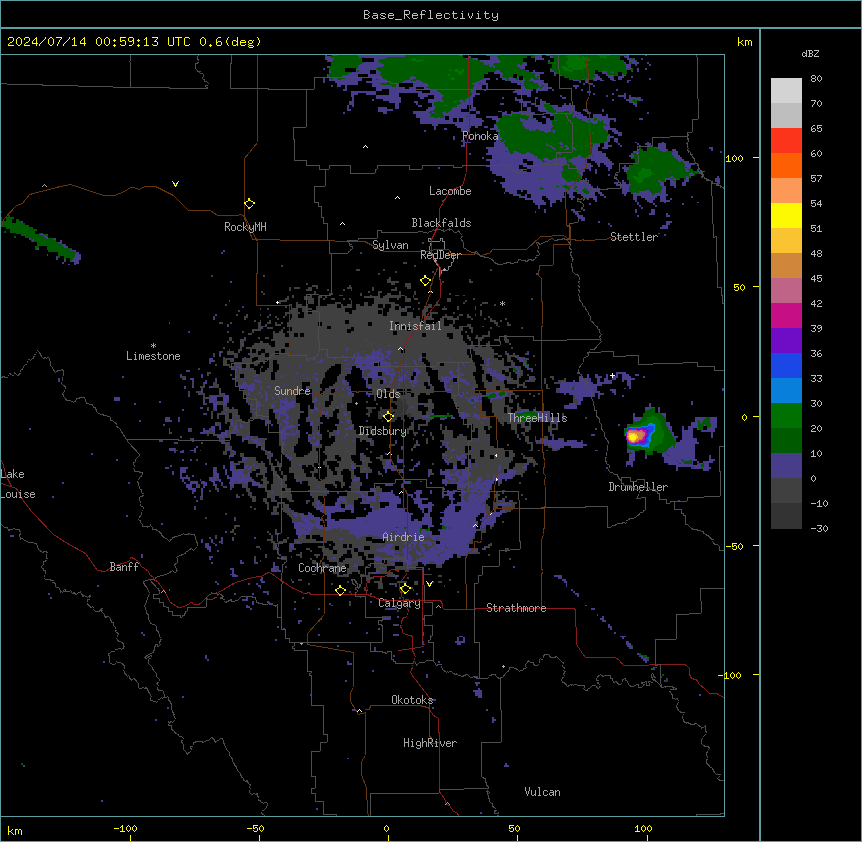Select the yellow diamond marker above Calgary label
Viewport: 862px width, 842px height.
tap(405, 589)
